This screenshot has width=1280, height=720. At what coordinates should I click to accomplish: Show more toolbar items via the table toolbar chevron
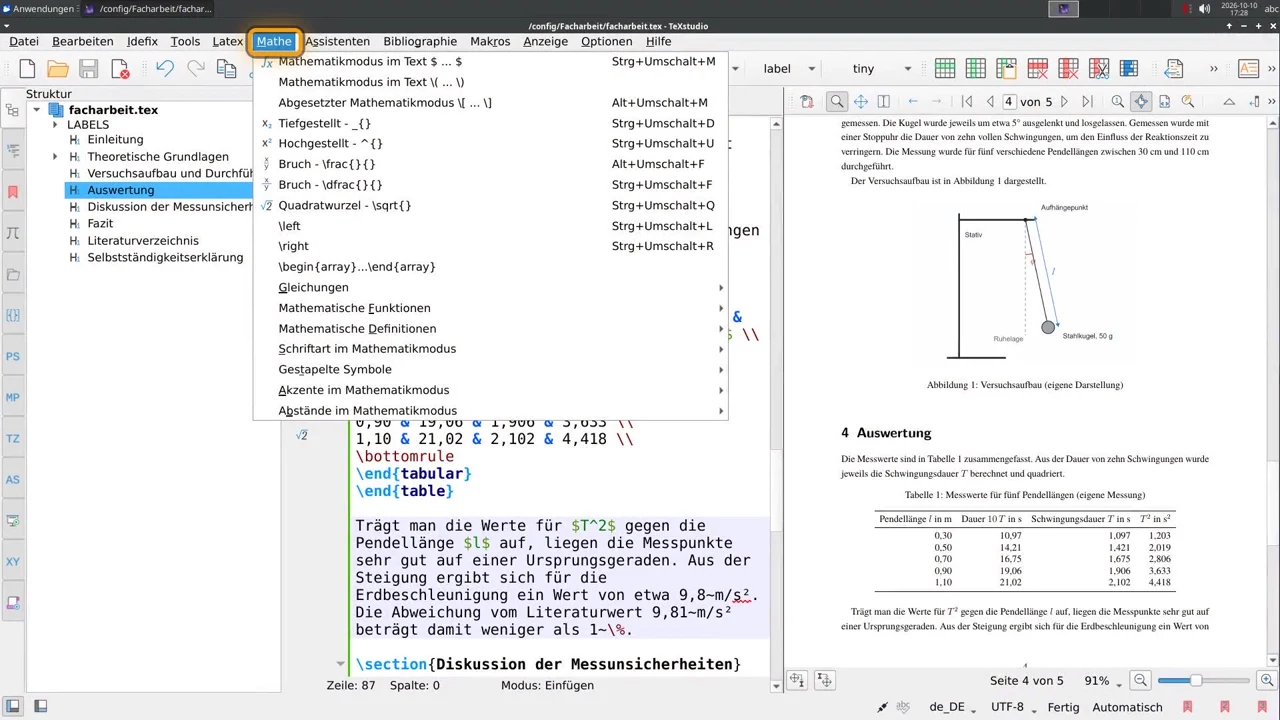click(1214, 69)
